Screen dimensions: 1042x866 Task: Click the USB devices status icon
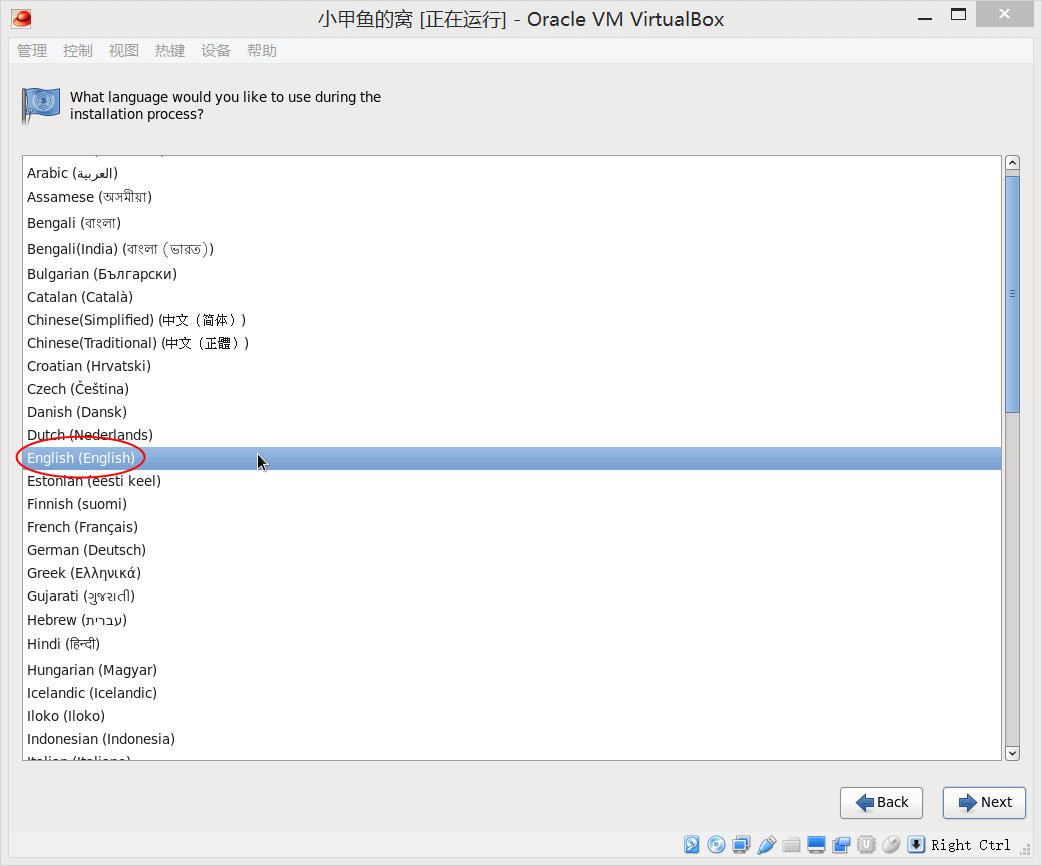(767, 845)
